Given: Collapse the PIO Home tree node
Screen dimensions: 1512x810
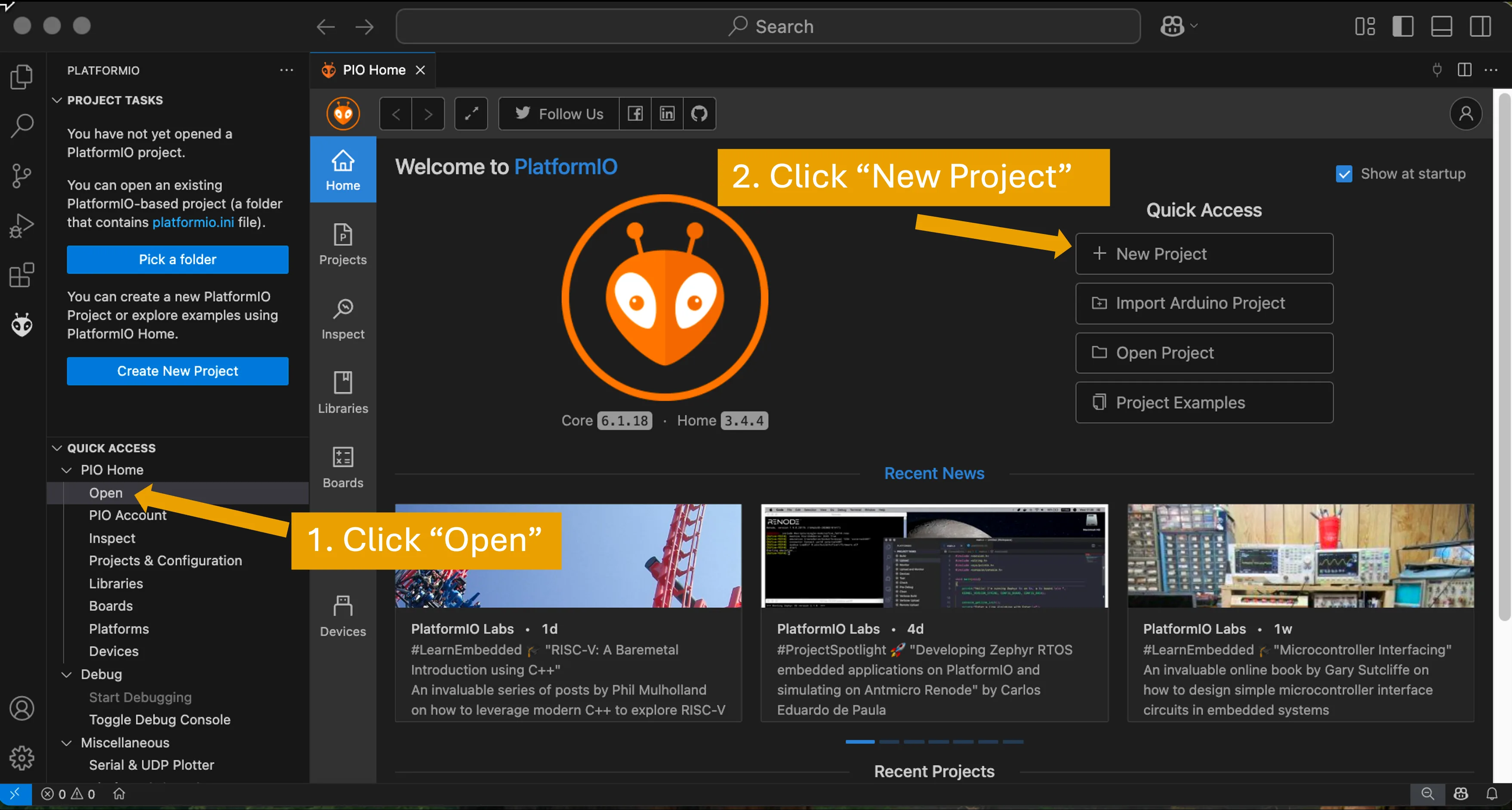Looking at the screenshot, I should [67, 470].
